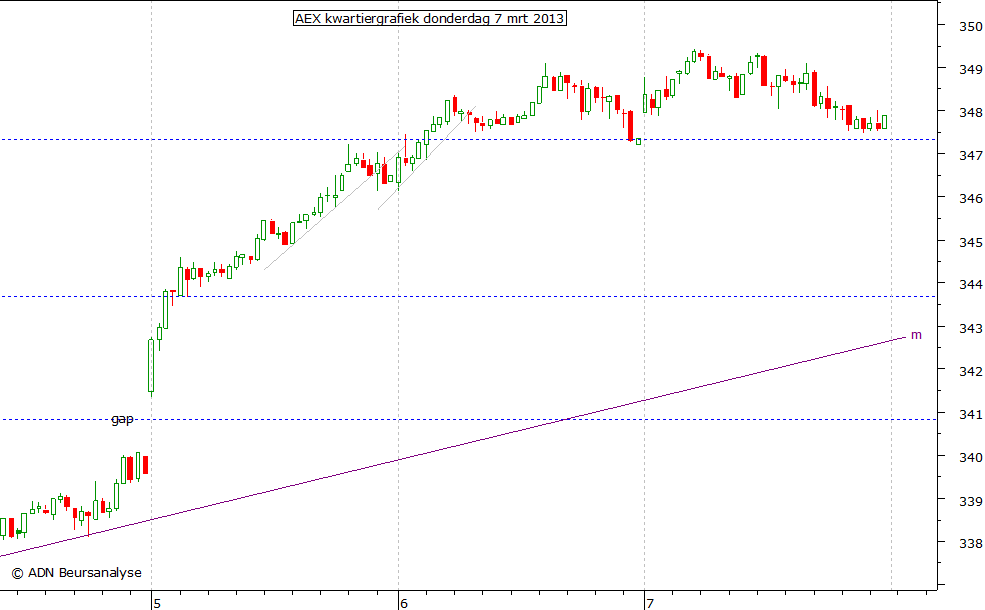
Task: Click the price axis value 349
Action: point(971,69)
